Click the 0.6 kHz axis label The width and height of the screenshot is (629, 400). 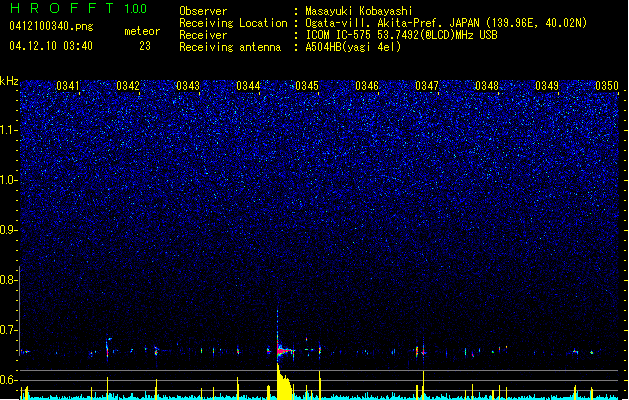[8, 380]
